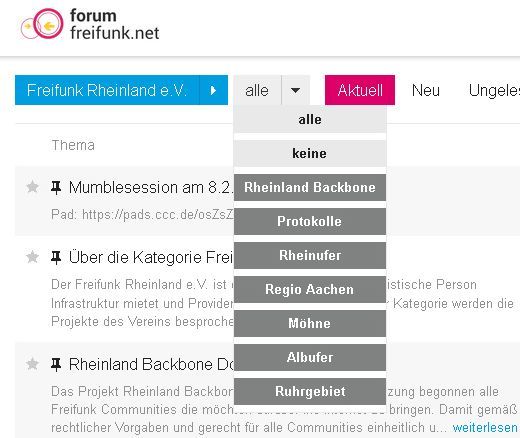Star the Mumblesession topic
The width and height of the screenshot is (520, 438).
(32, 187)
